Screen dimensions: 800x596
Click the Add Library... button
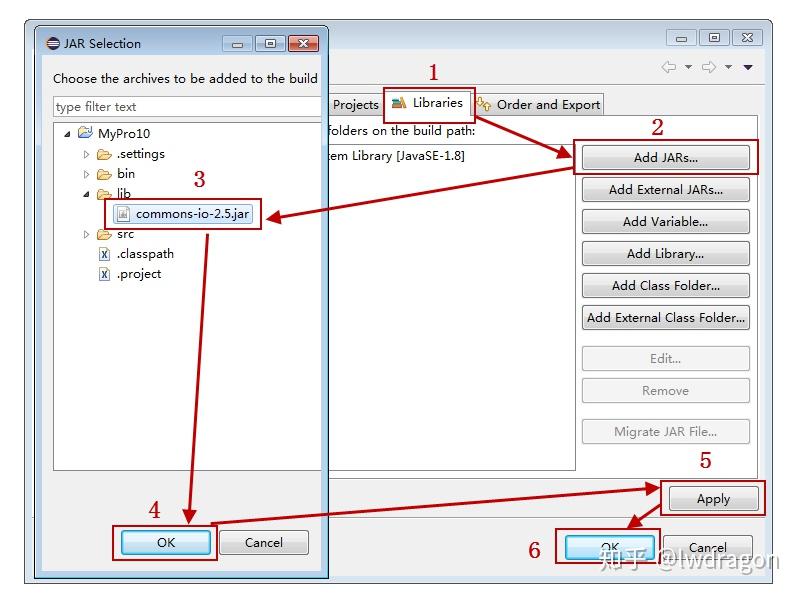tap(665, 254)
